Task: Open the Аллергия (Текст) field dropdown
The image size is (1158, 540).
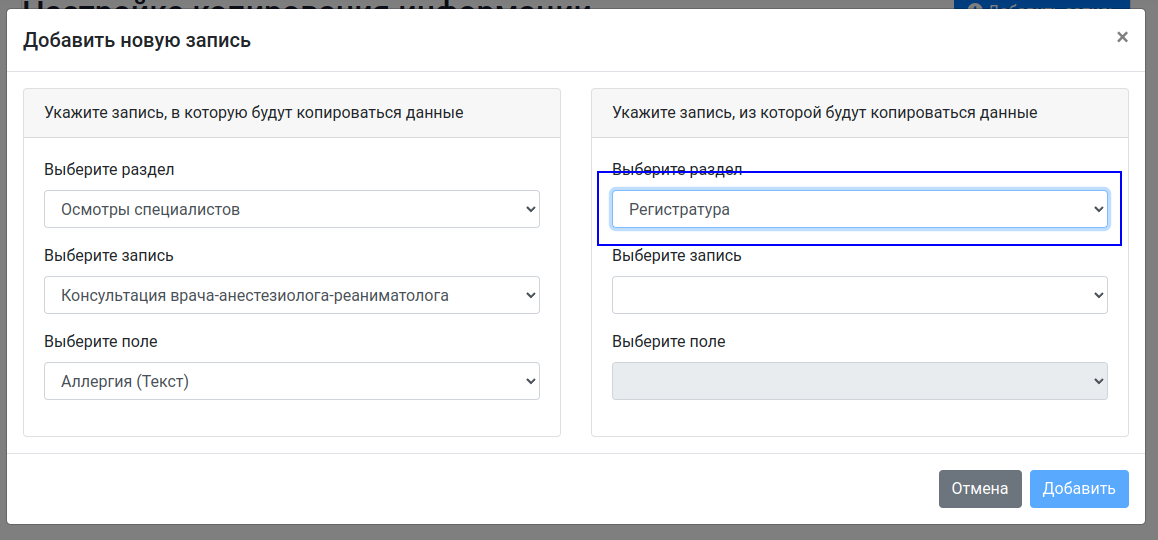Action: [291, 381]
